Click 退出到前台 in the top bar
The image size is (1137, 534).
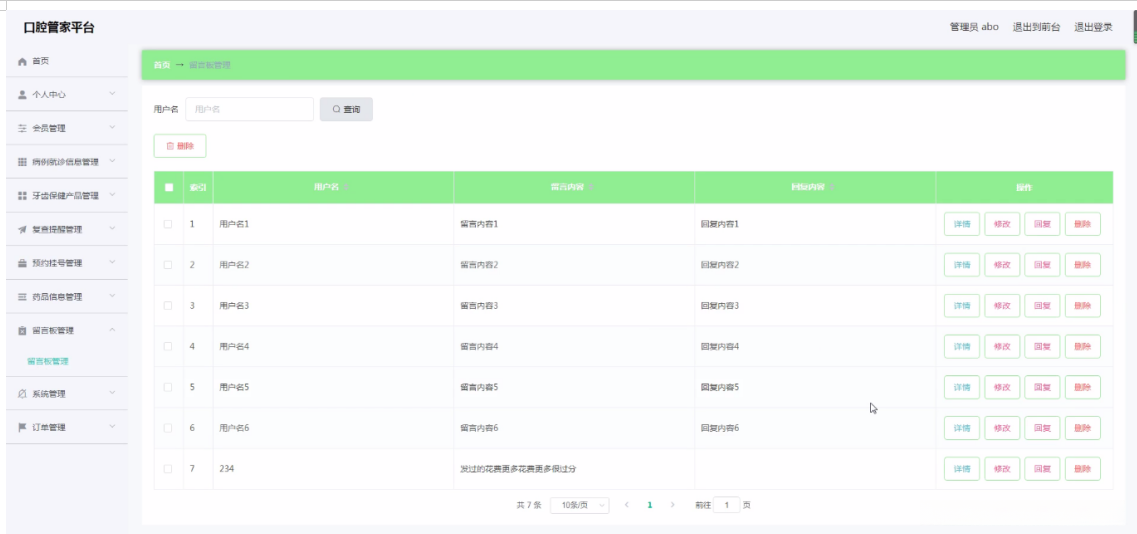pos(1036,27)
